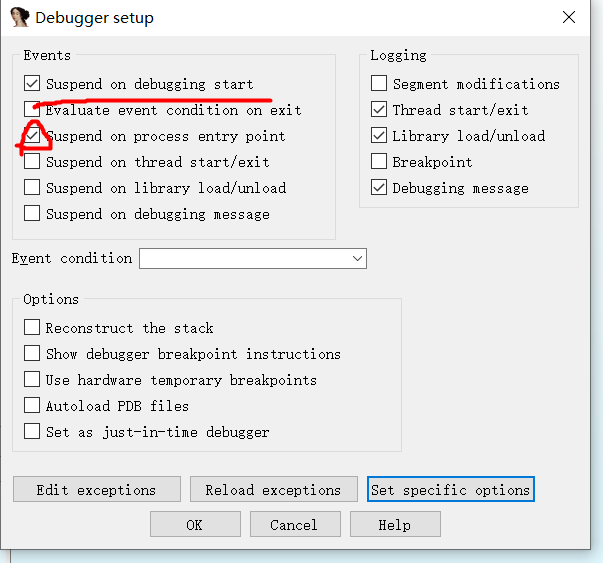Enable Suspend on thread start/exit
This screenshot has height=563, width=603.
(32, 162)
